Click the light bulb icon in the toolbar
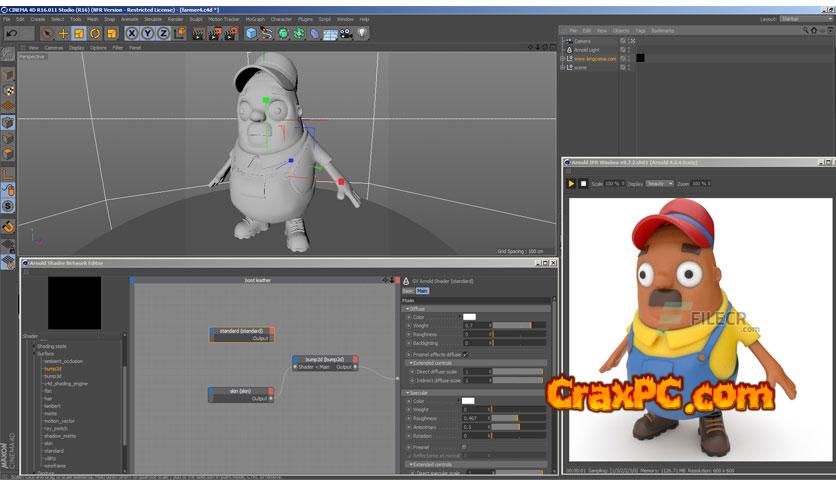 (362, 33)
